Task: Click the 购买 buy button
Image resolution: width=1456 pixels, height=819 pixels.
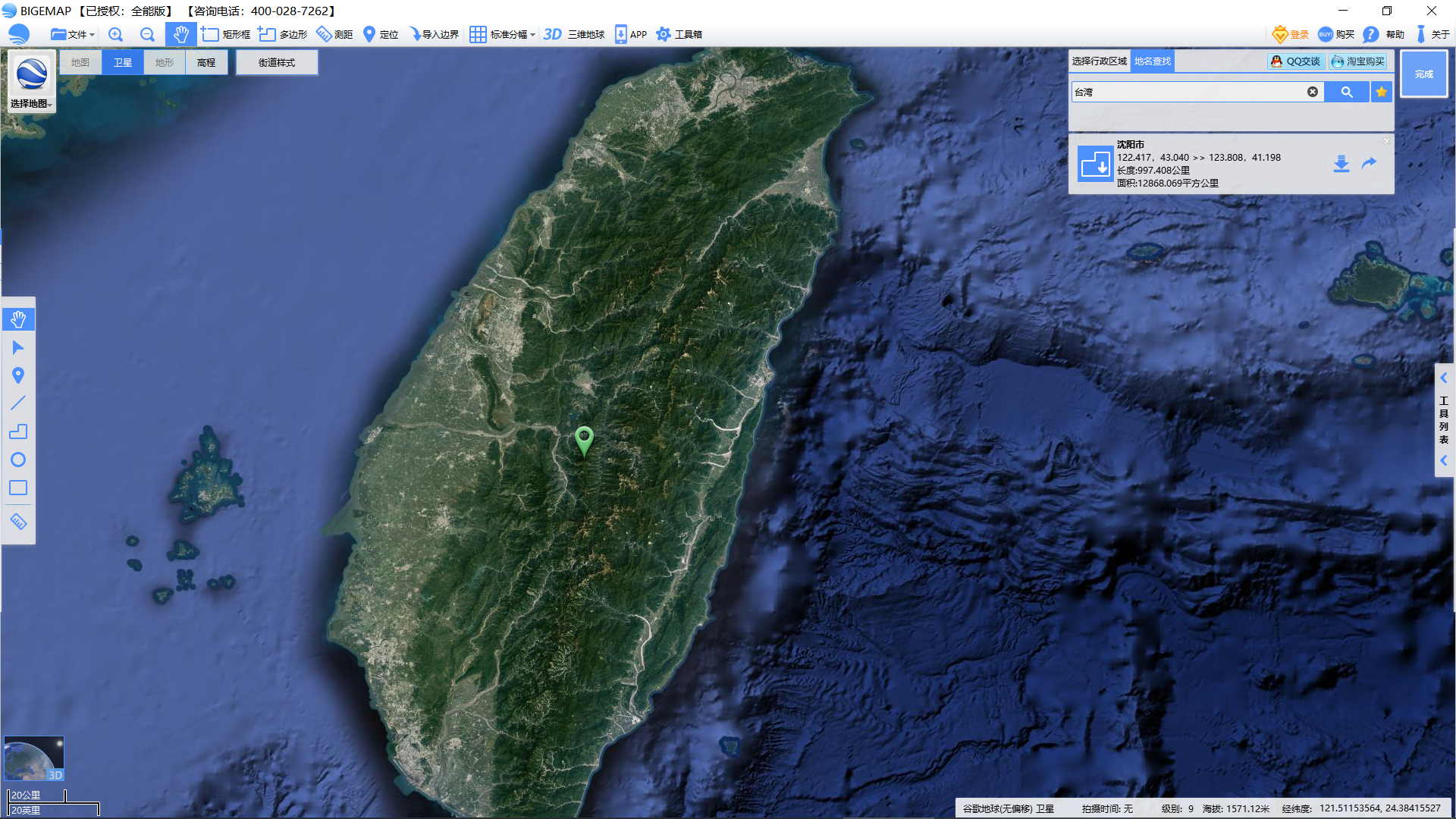Action: (x=1335, y=34)
